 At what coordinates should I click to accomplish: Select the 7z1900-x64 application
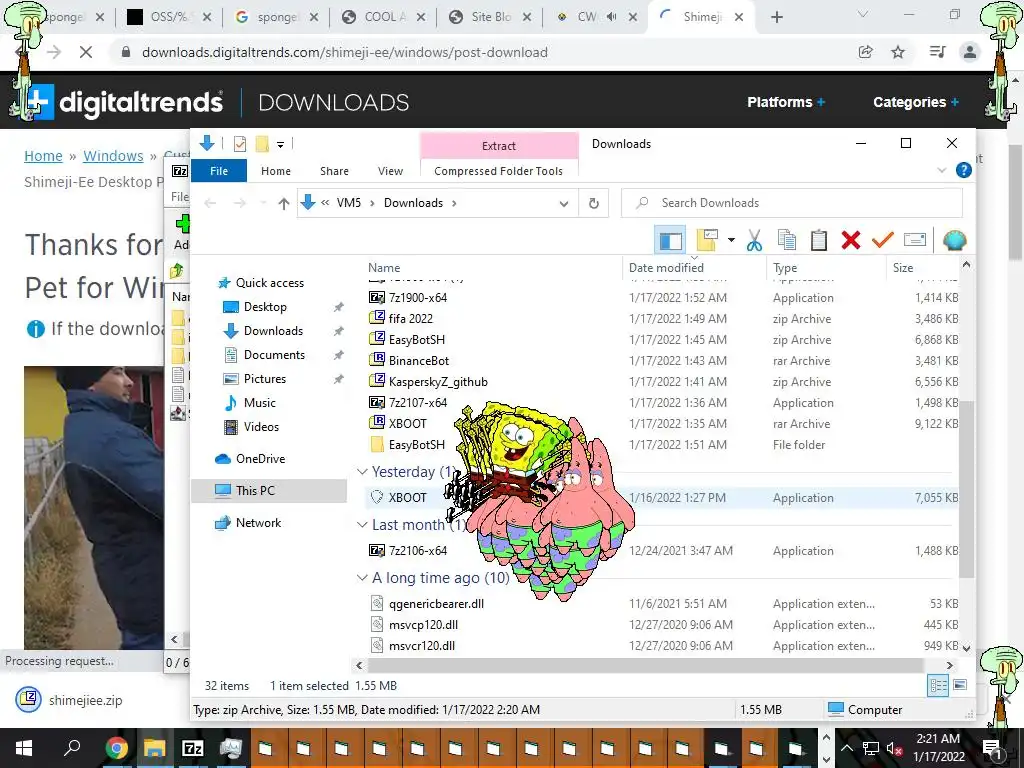pyautogui.click(x=417, y=298)
